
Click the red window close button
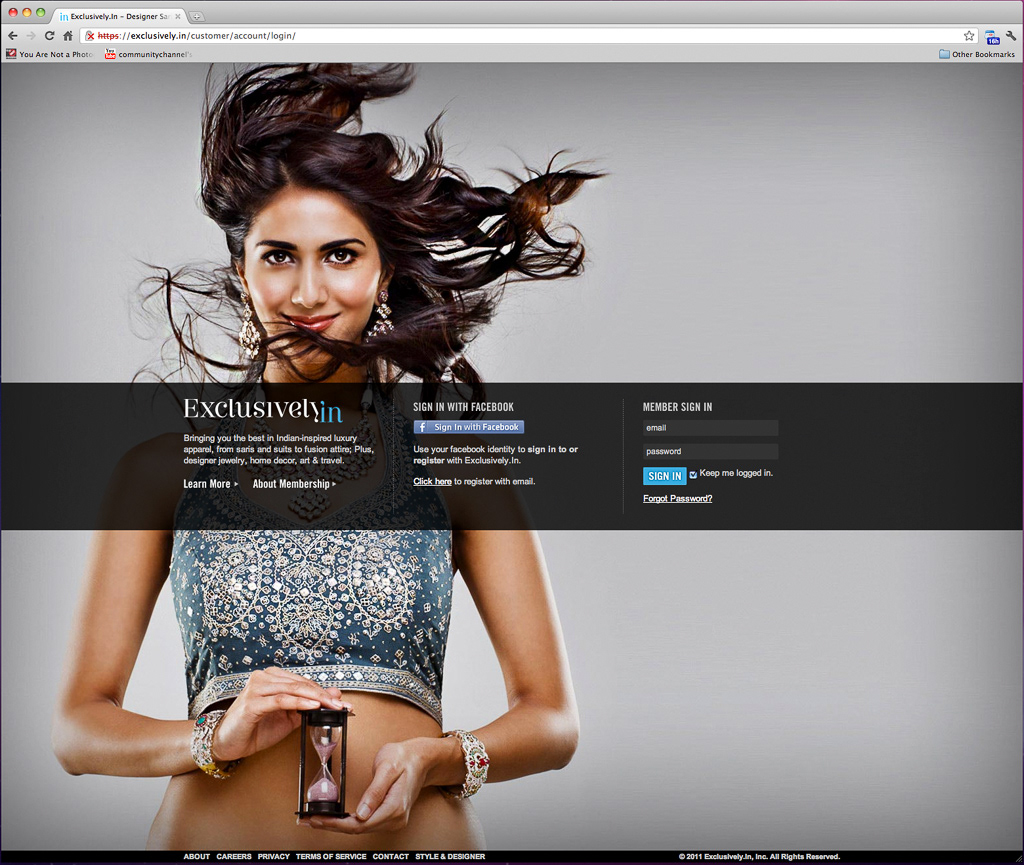pyautogui.click(x=13, y=12)
